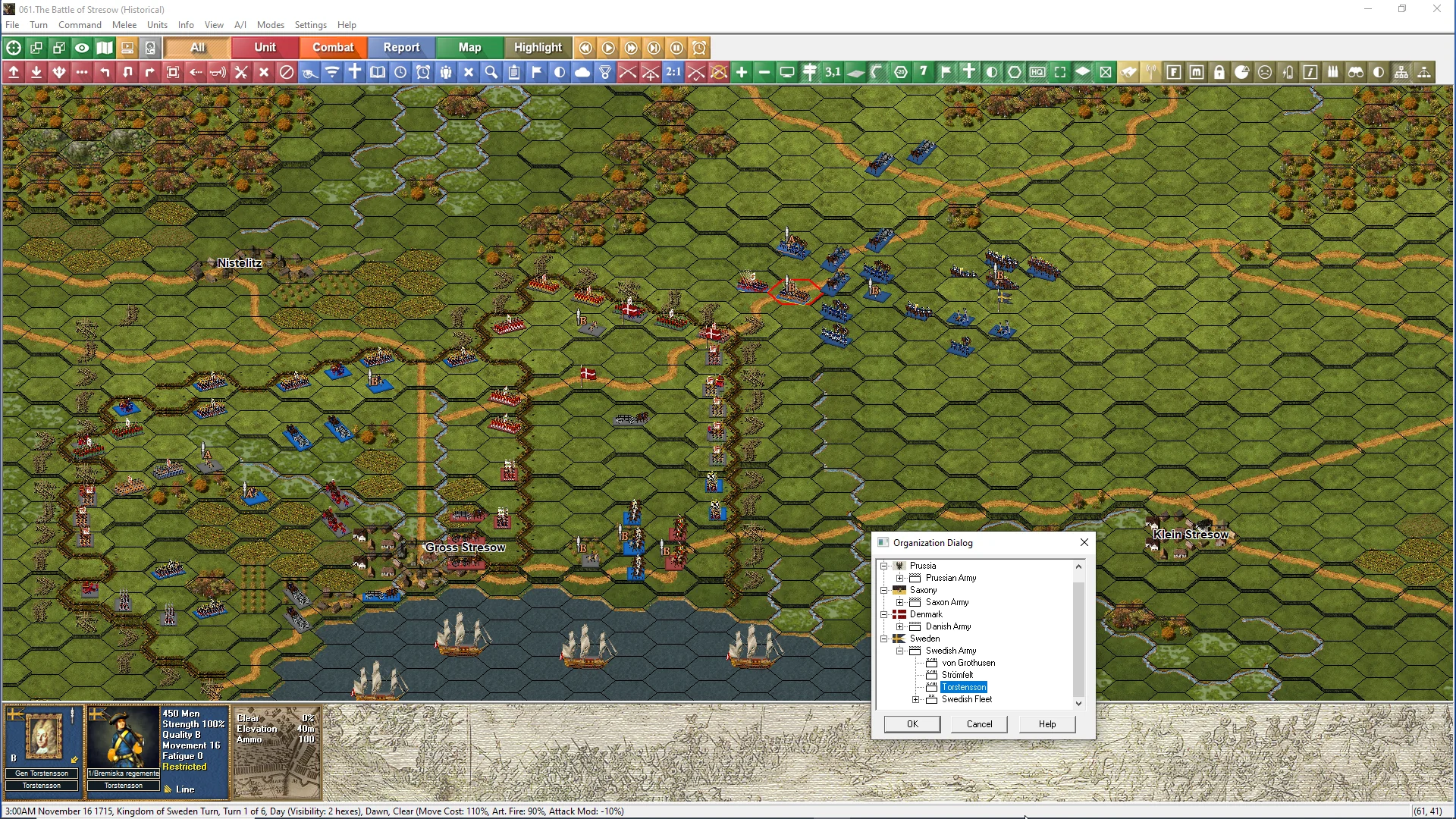Toggle the Highlight toolbar tab
Image resolution: width=1456 pixels, height=819 pixels.
(538, 48)
